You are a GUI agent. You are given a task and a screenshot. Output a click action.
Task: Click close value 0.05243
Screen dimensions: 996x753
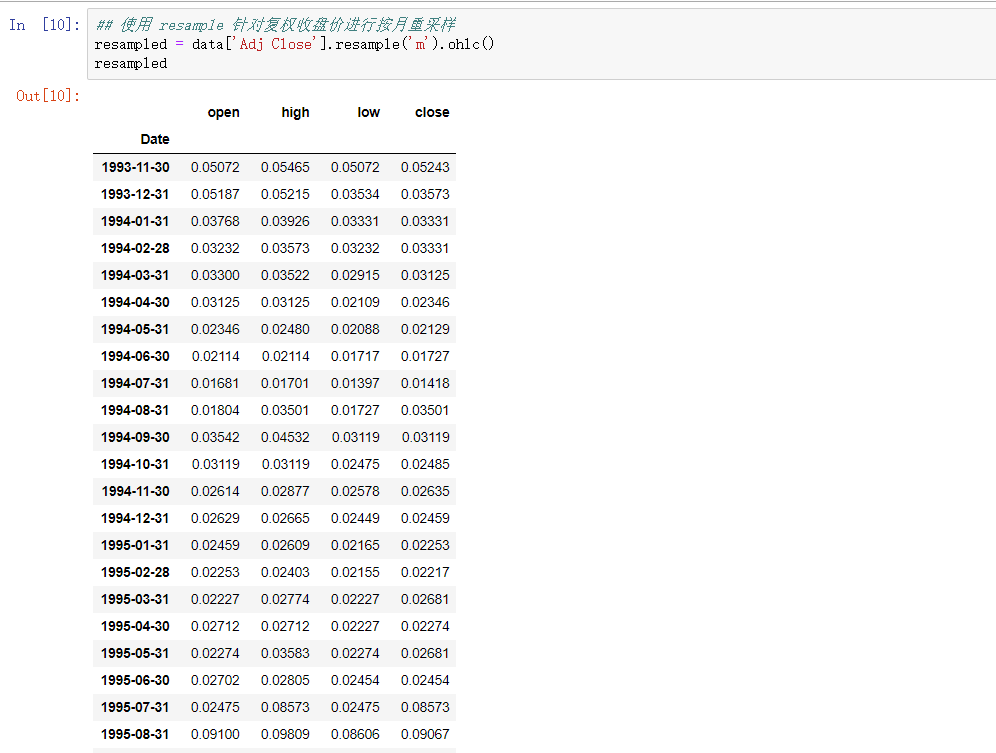[425, 167]
